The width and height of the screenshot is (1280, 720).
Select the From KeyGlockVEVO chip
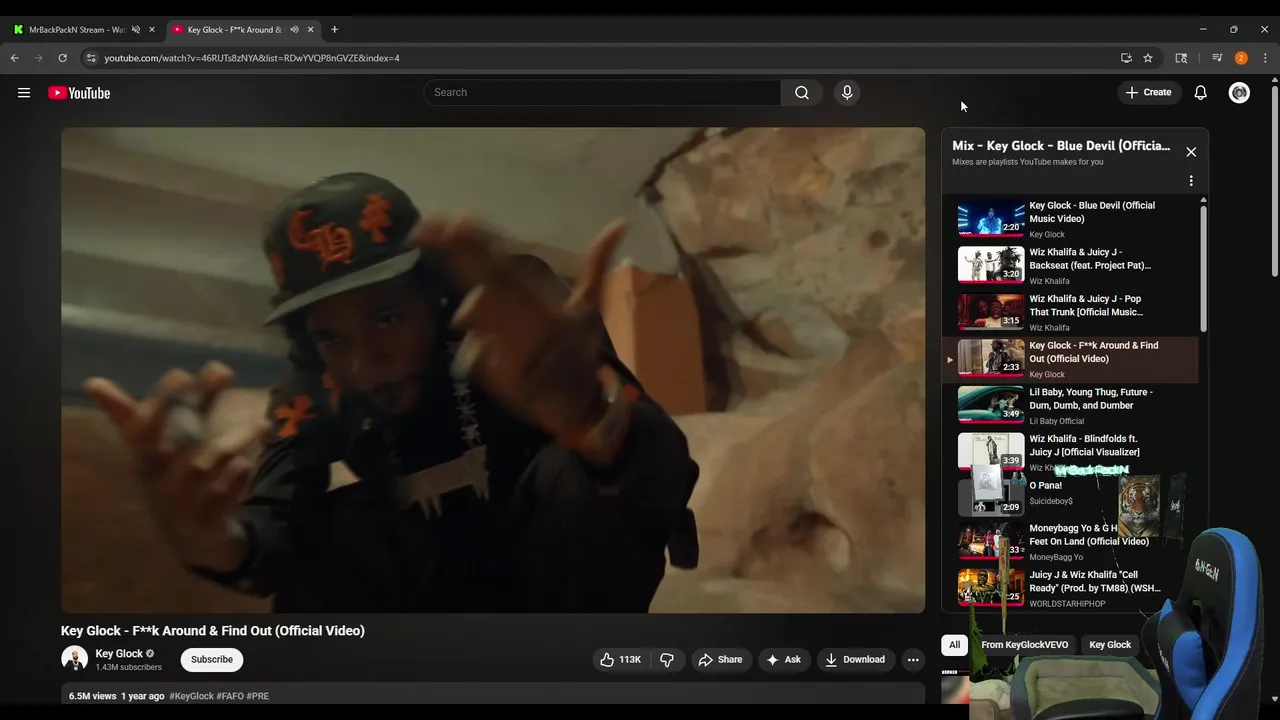pos(1024,645)
